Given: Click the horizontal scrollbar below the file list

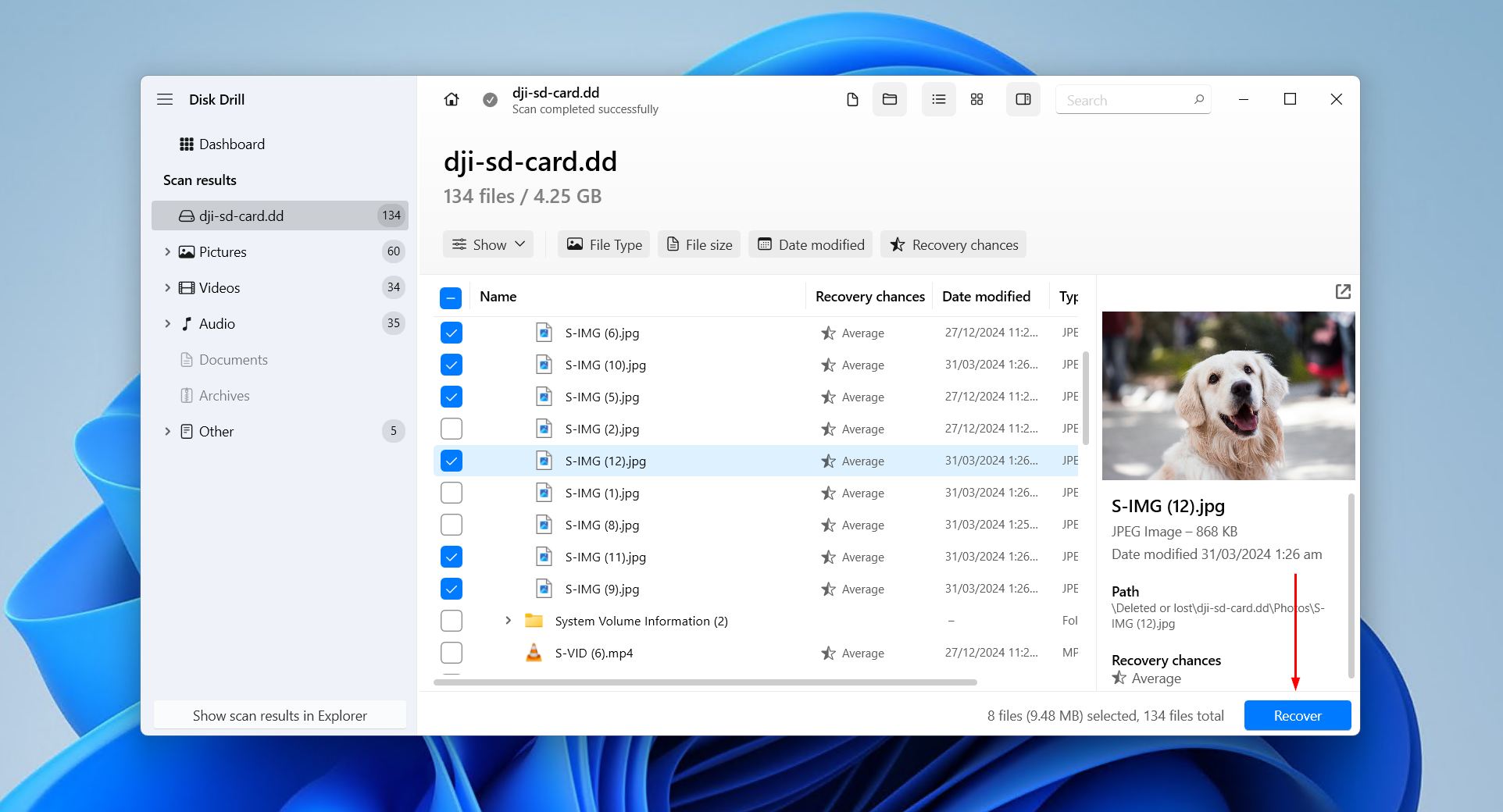Looking at the screenshot, I should [705, 682].
